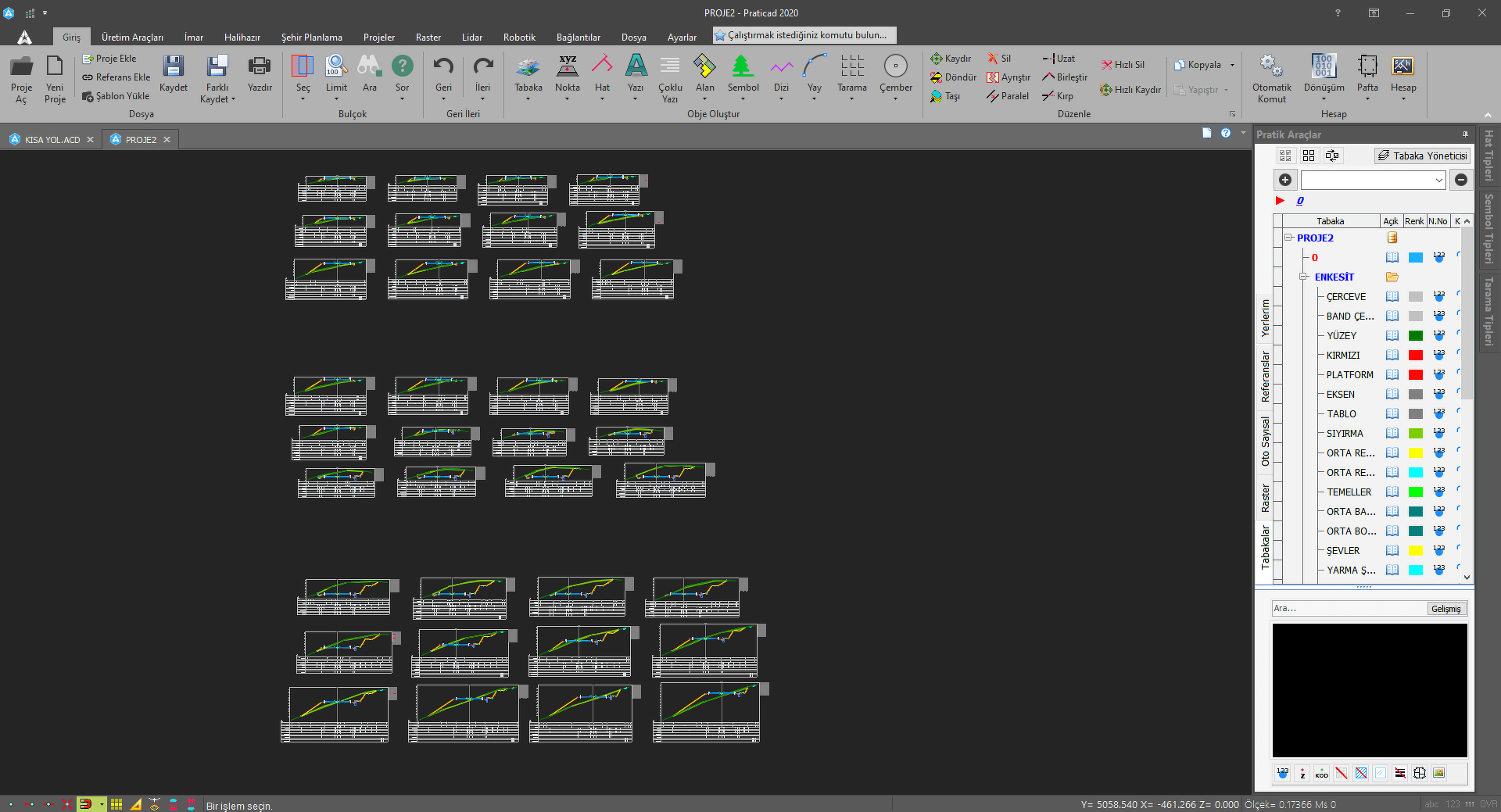Viewport: 1501px width, 812px height.
Task: Toggle visibility of YÜZEY layer
Action: coord(1392,336)
